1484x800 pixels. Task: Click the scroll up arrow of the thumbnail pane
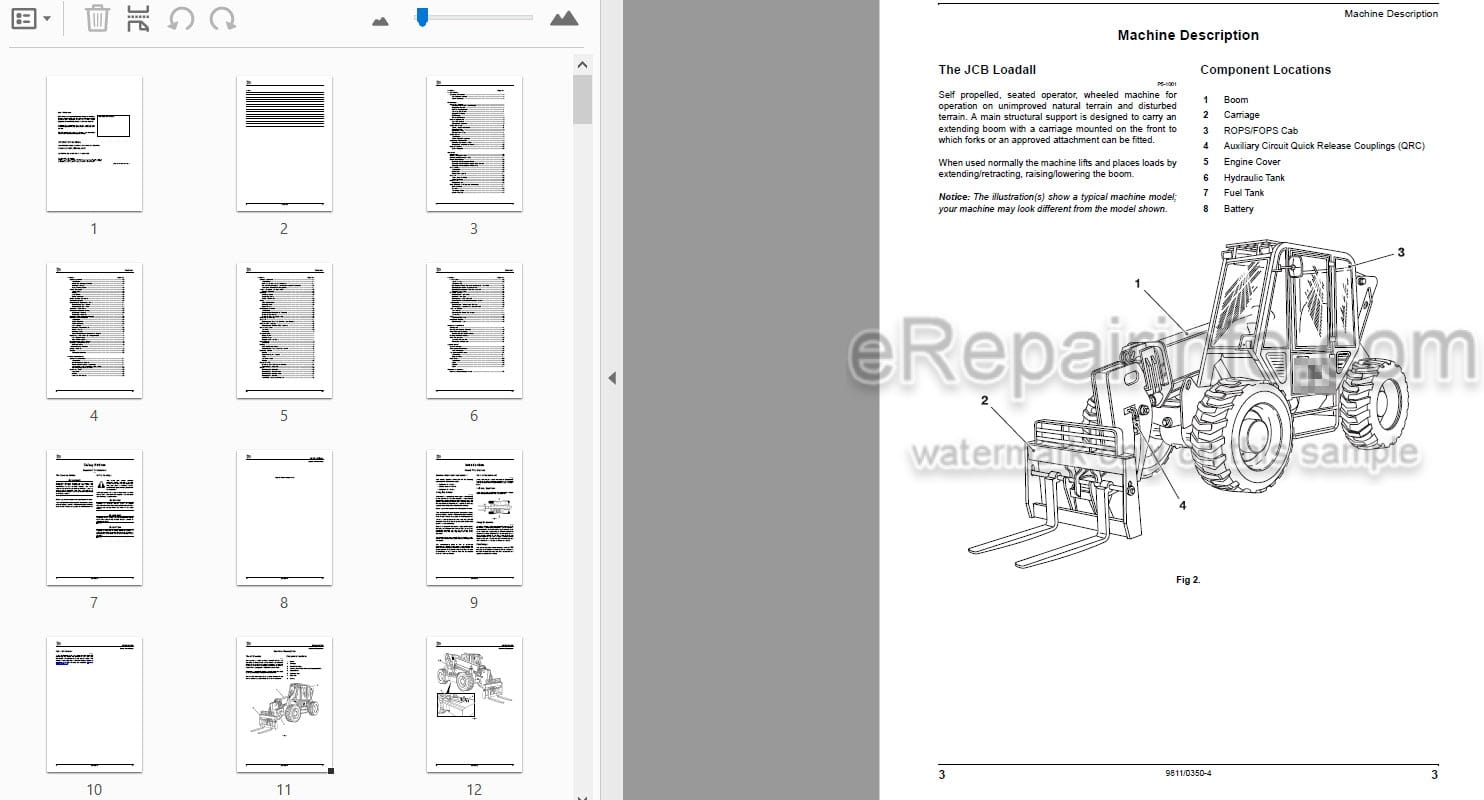pos(582,64)
